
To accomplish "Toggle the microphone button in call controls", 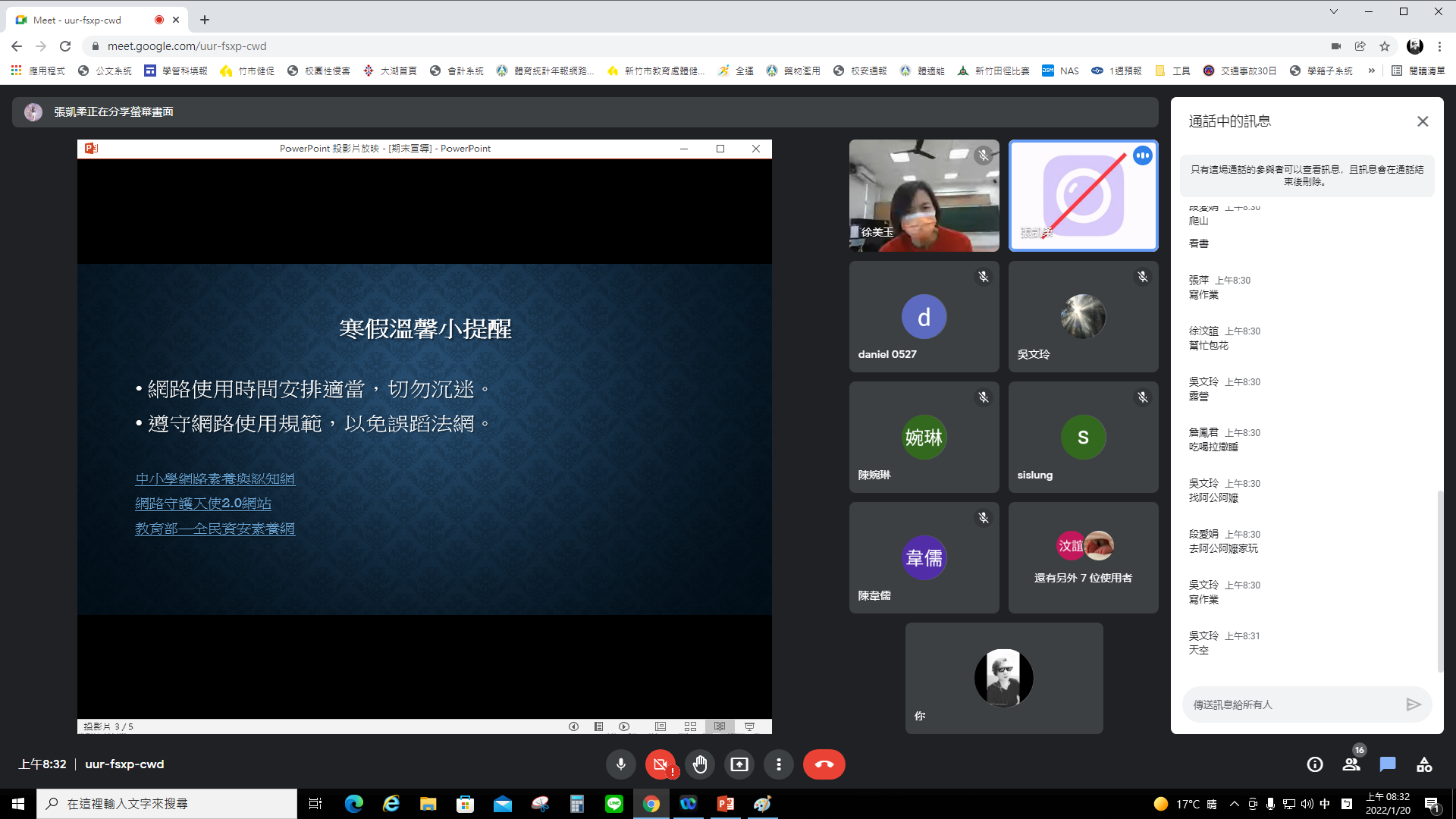I will coord(620,764).
